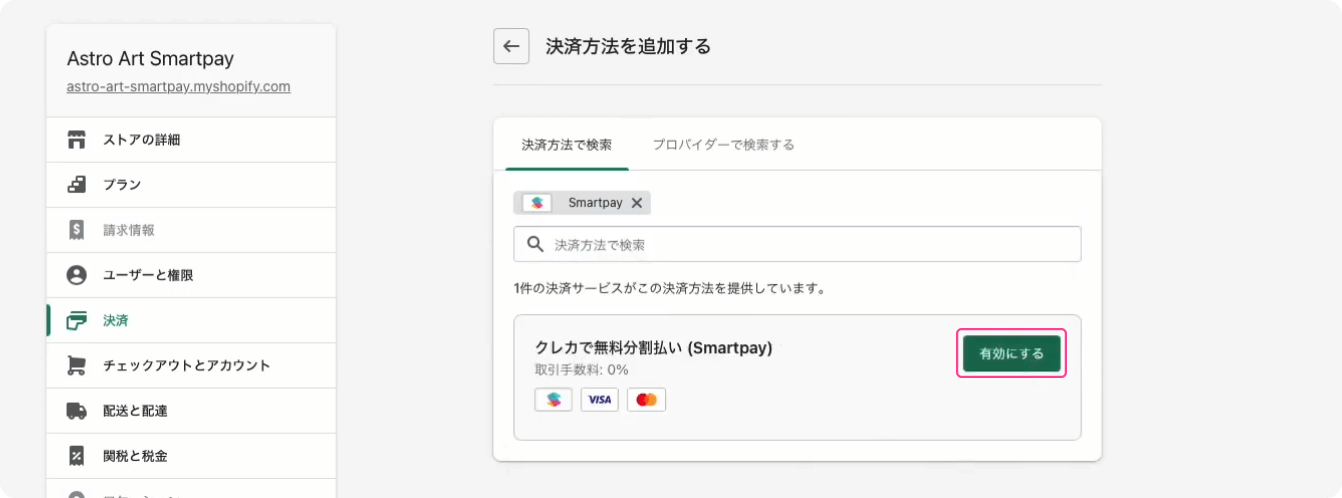Open ユーザーと権限 settings section
This screenshot has width=1342, height=498.
(x=191, y=275)
